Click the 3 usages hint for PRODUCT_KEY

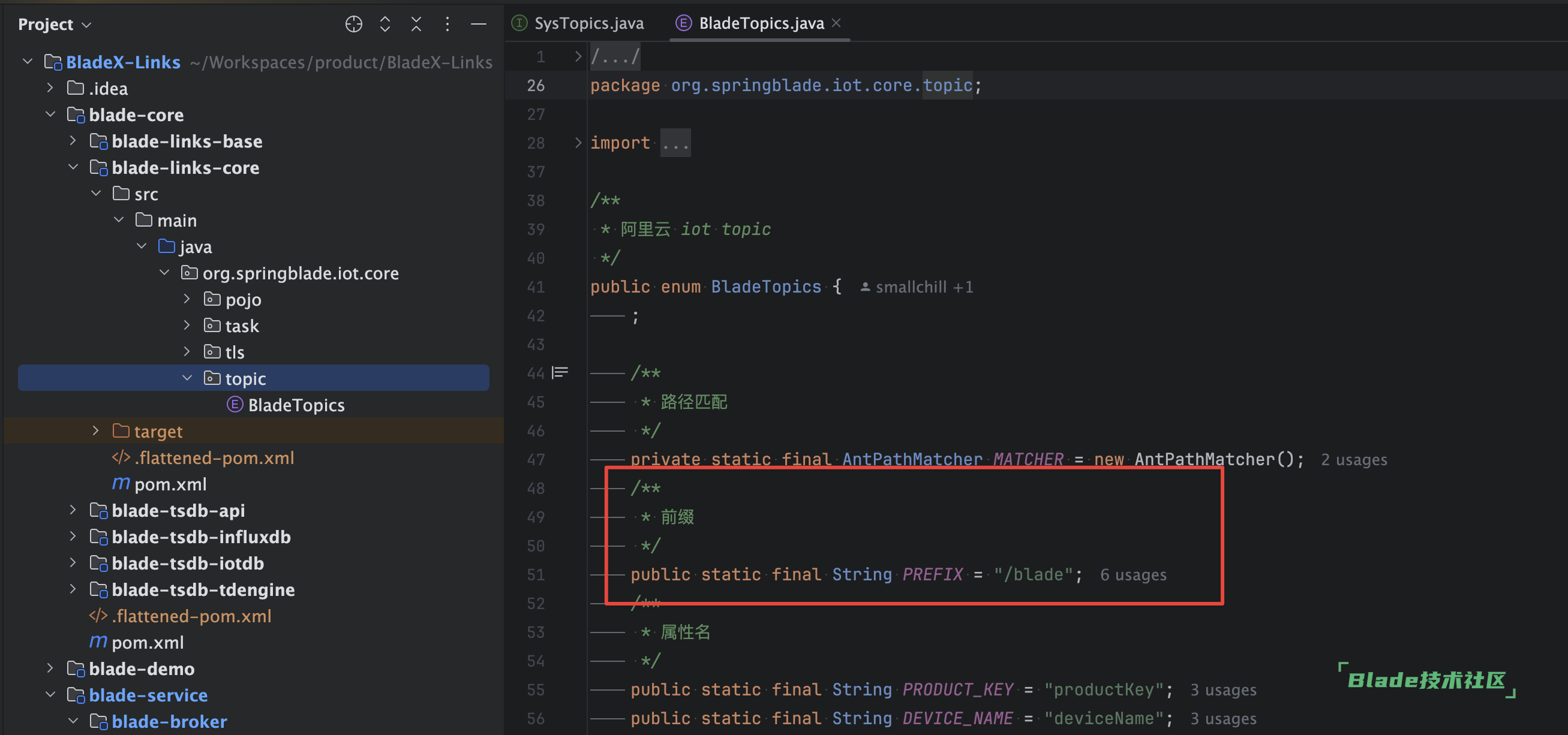tap(1223, 690)
